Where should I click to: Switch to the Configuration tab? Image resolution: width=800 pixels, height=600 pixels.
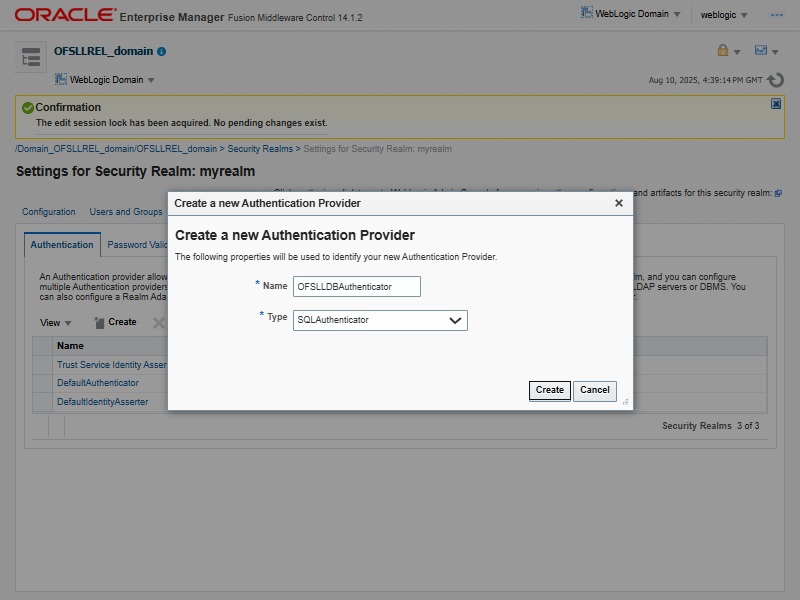[x=48, y=212]
